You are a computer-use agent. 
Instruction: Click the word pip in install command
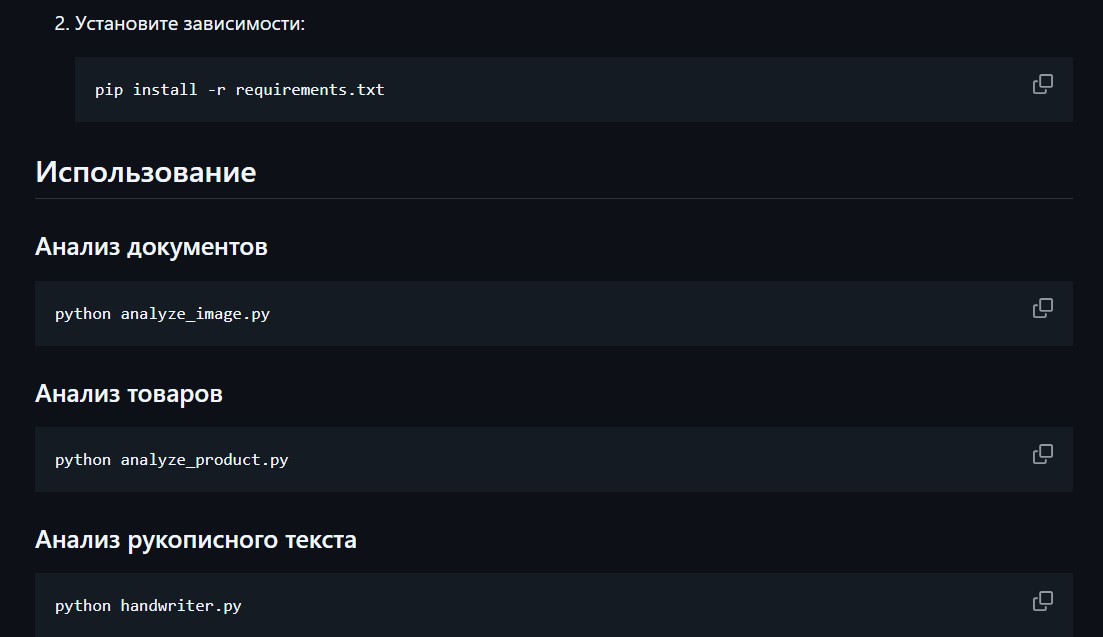109,90
